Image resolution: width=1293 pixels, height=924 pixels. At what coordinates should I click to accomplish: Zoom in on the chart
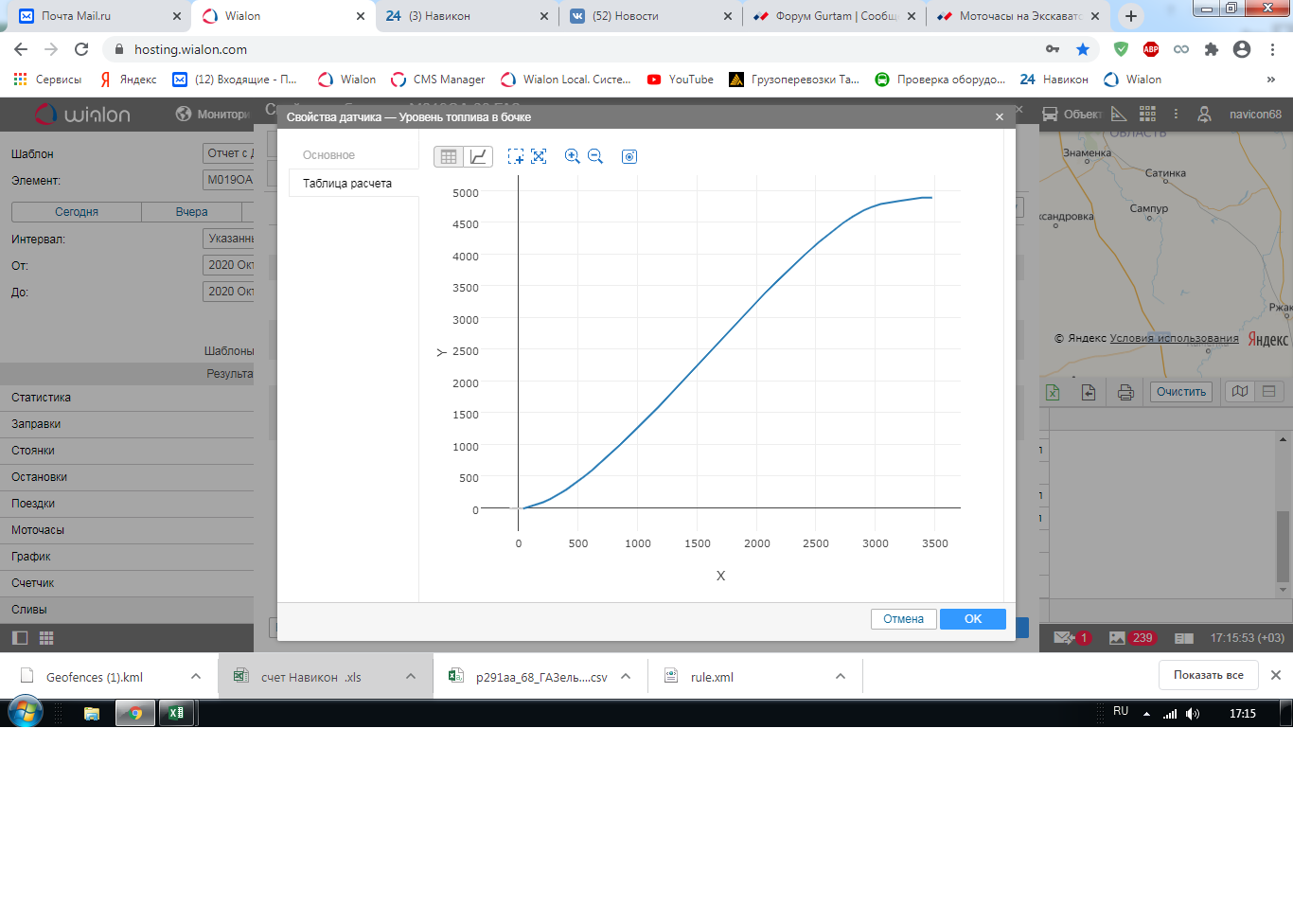point(572,156)
